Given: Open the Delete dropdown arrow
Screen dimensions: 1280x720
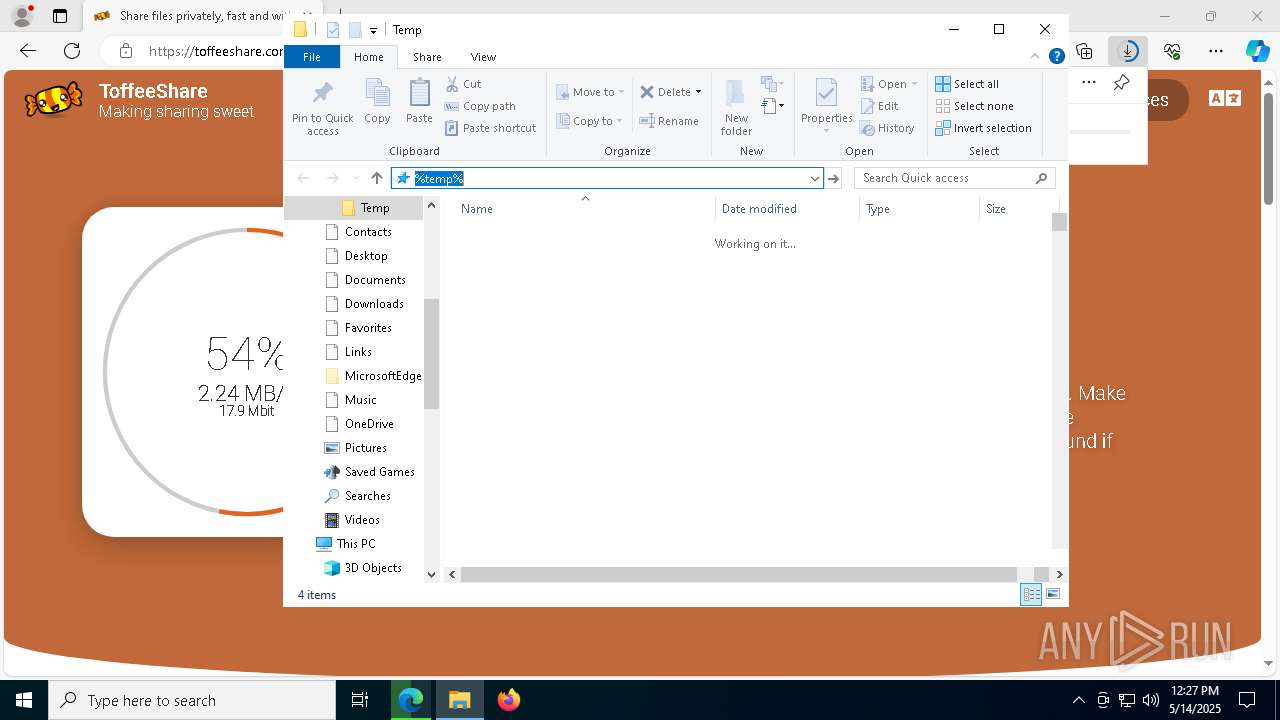Looking at the screenshot, I should pos(698,92).
